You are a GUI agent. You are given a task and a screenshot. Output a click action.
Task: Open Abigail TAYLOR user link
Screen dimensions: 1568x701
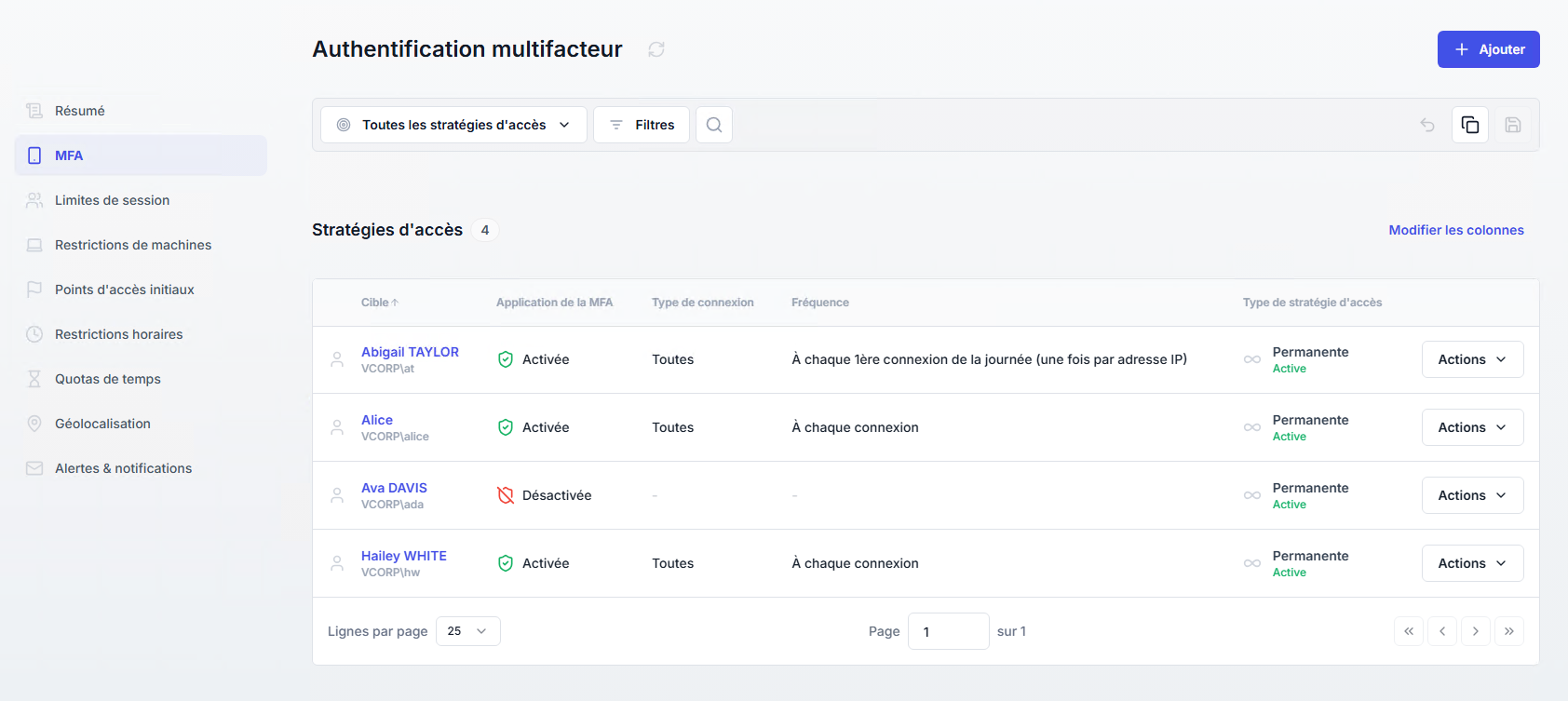point(410,352)
